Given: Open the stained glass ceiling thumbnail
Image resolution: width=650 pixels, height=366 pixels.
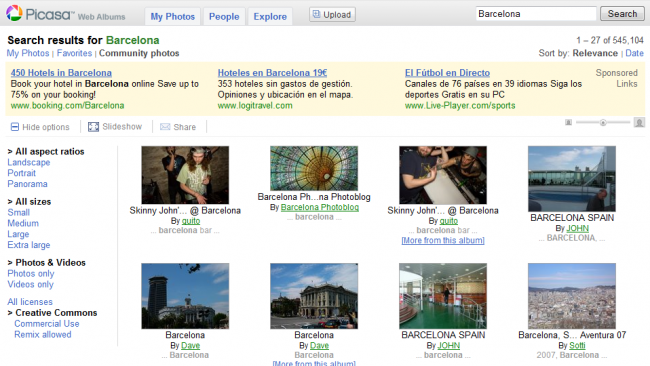Looking at the screenshot, I should [x=314, y=168].
